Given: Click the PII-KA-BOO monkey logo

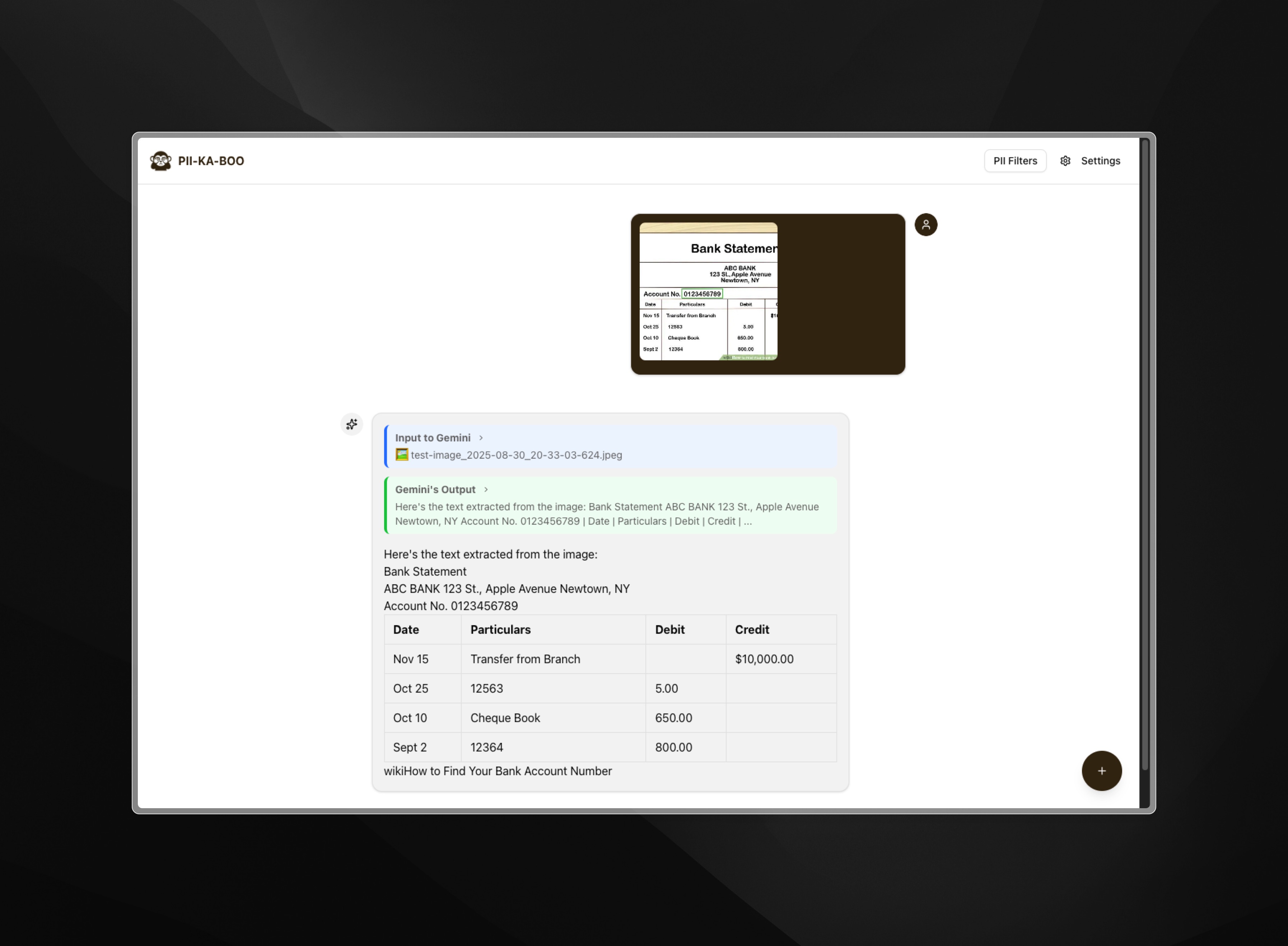Looking at the screenshot, I should [160, 161].
